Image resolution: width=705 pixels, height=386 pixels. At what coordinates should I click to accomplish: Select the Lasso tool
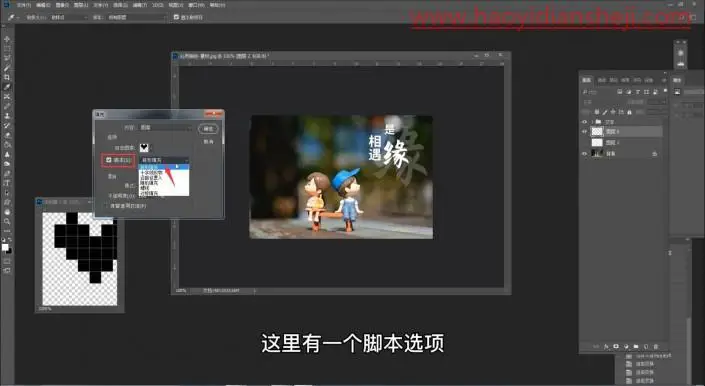[7, 58]
